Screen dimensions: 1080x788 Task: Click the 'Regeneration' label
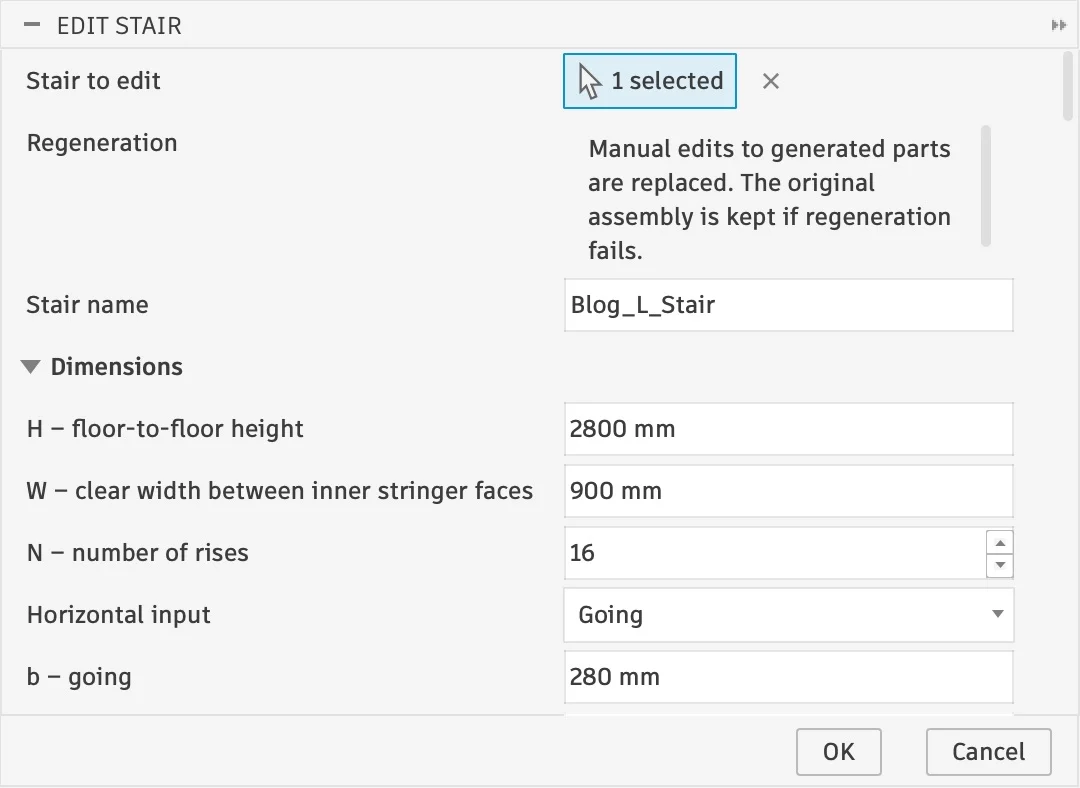(102, 143)
